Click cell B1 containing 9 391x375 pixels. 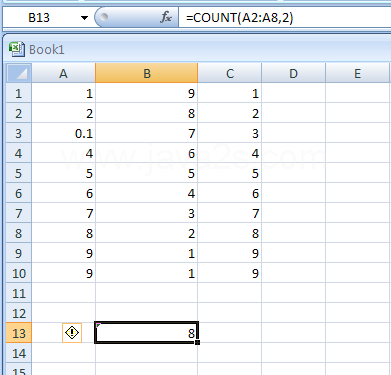point(147,93)
